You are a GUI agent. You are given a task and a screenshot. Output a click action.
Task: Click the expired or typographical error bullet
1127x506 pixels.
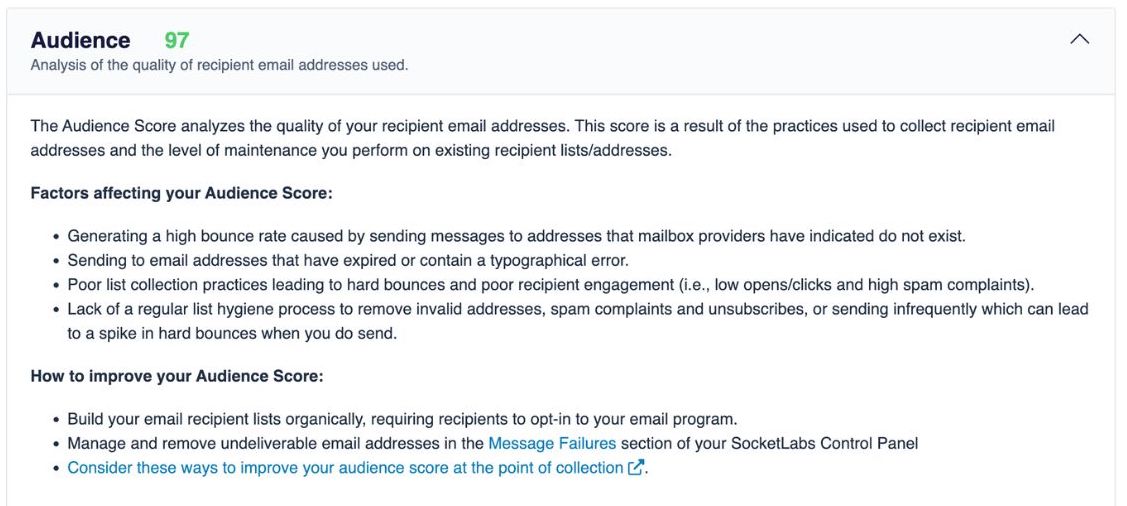pyautogui.click(x=348, y=260)
